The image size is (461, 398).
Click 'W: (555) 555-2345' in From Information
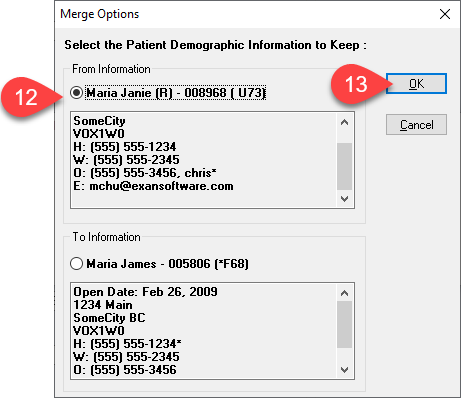pos(126,160)
